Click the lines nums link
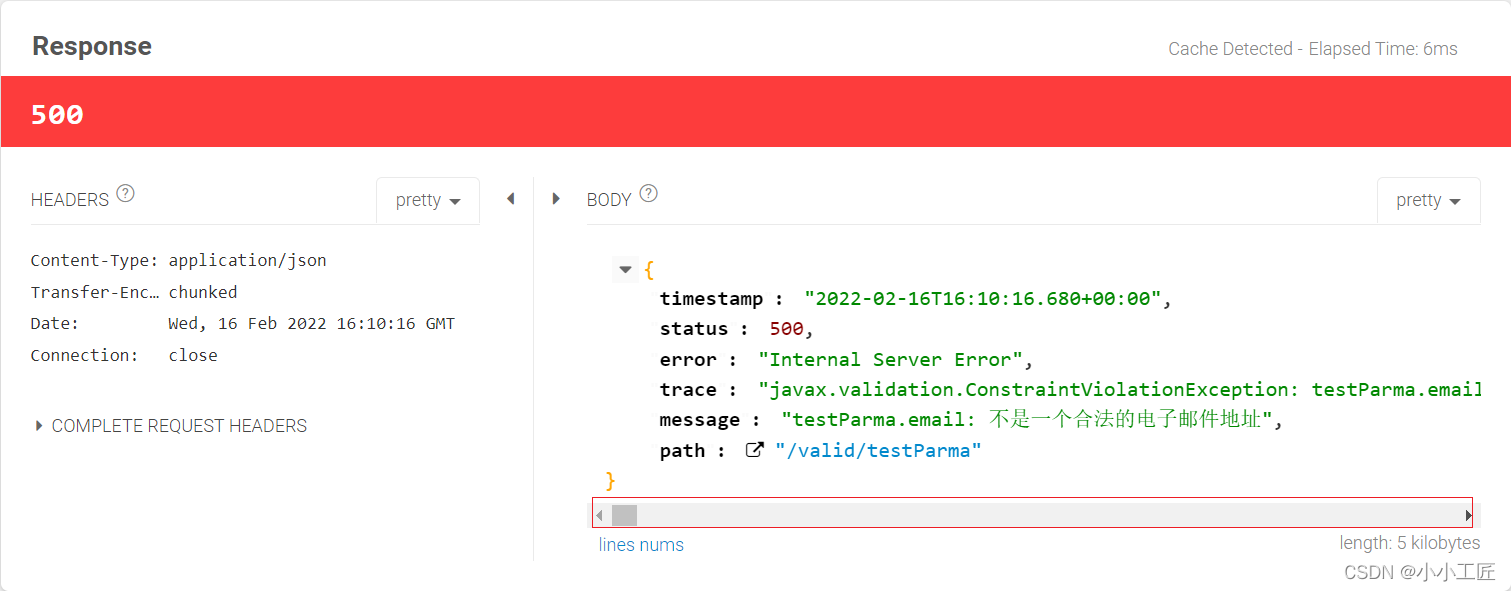Viewport: 1511px width, 591px height. [x=641, y=544]
